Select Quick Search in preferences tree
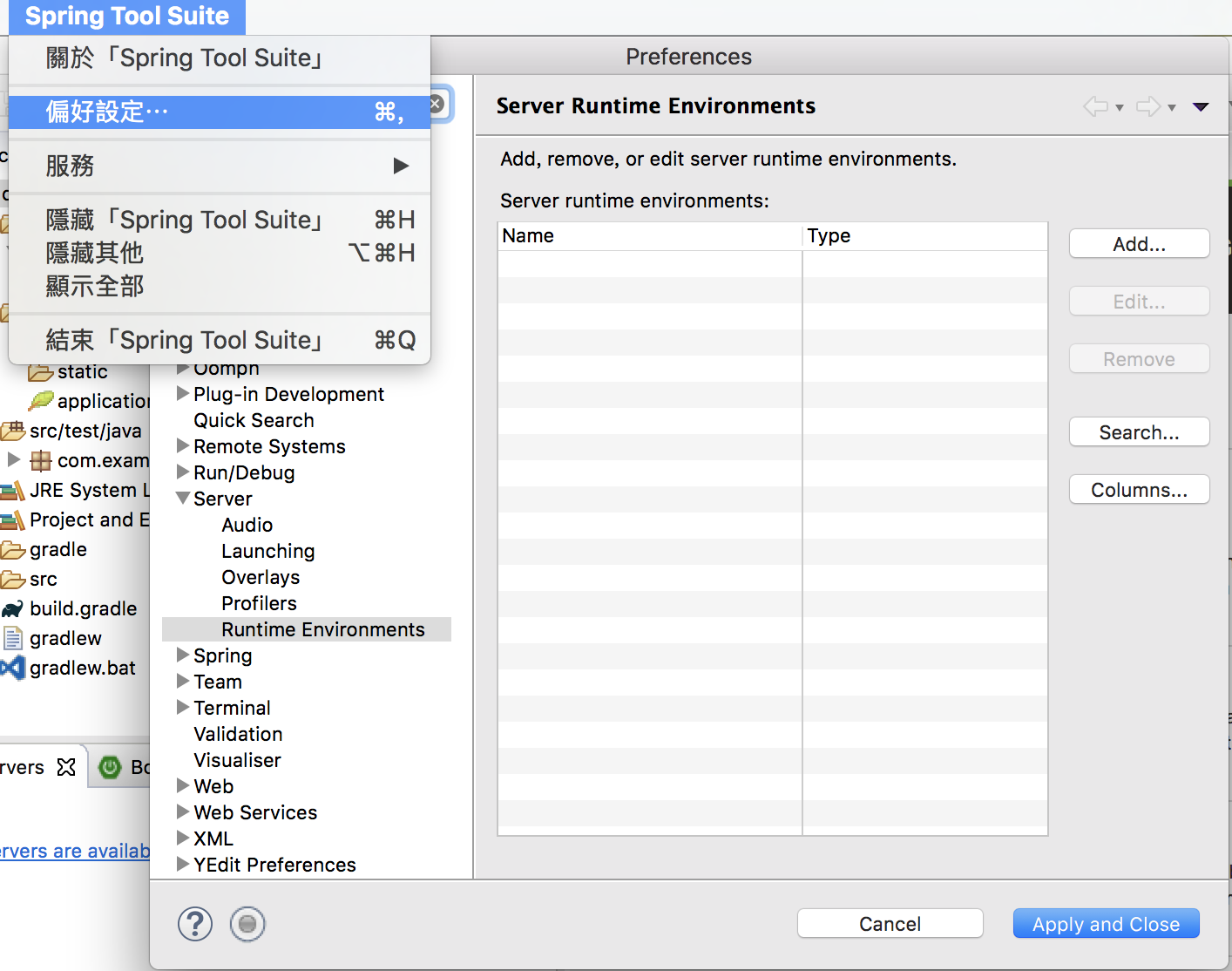The height and width of the screenshot is (971, 1232). [254, 420]
